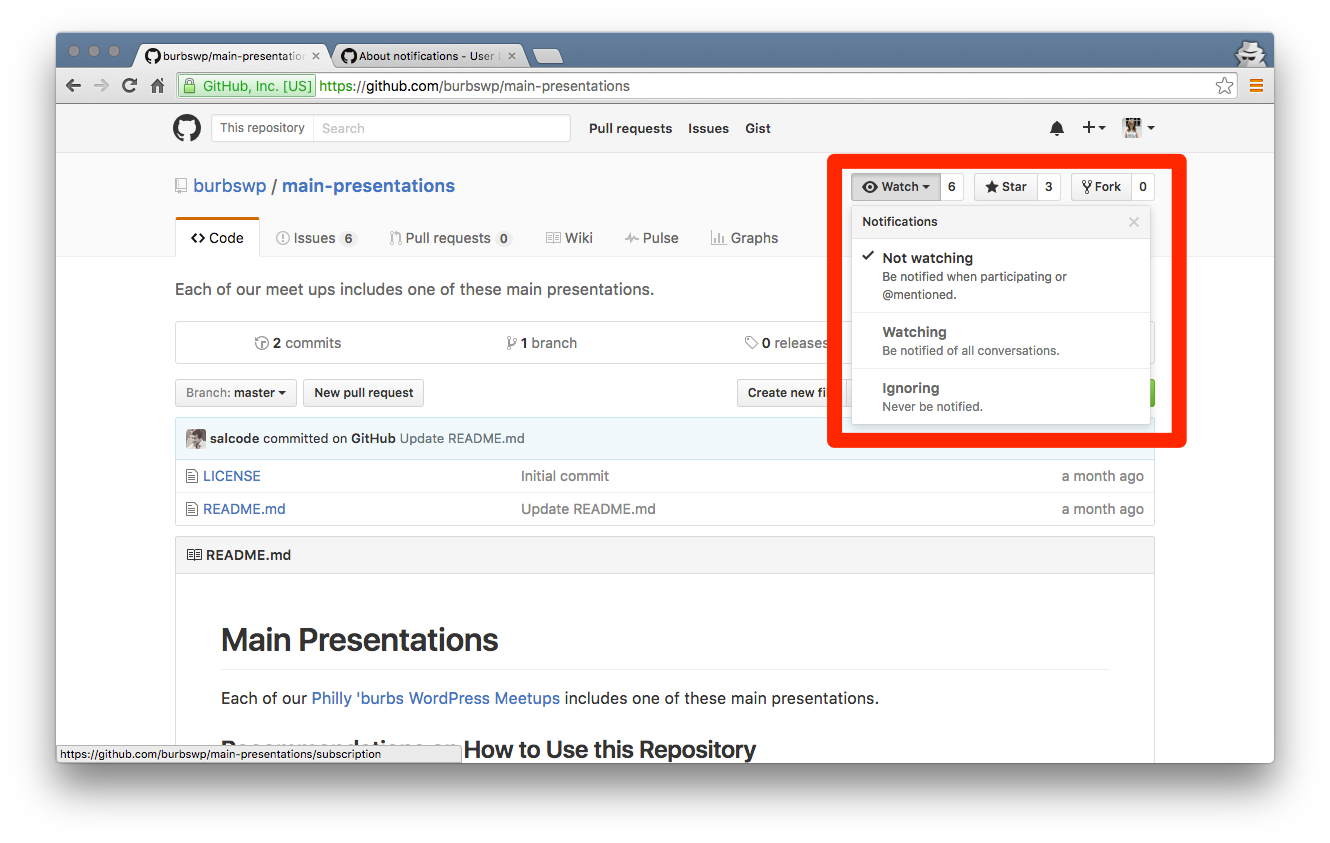The height and width of the screenshot is (843, 1330).
Task: Click the stargazers count 3
Action: (x=1049, y=187)
